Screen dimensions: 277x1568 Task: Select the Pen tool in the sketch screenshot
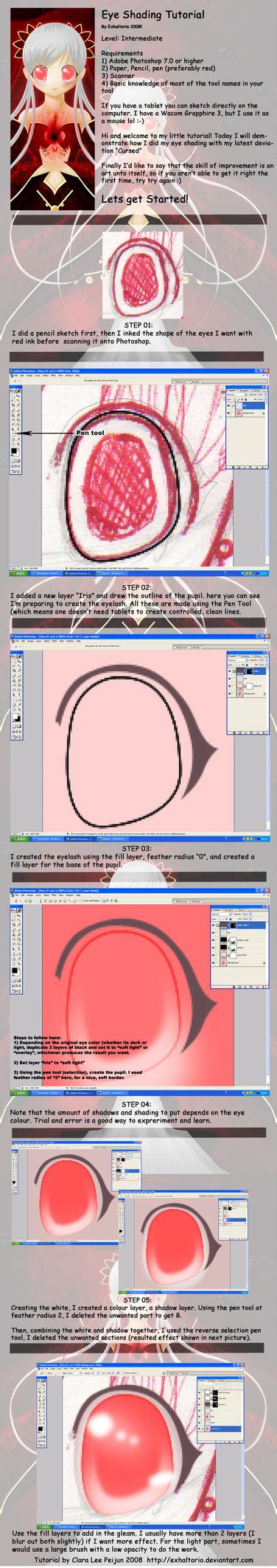tap(13, 434)
